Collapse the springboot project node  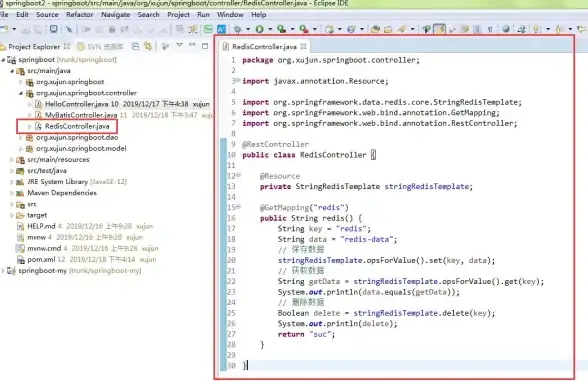click(x=3, y=60)
